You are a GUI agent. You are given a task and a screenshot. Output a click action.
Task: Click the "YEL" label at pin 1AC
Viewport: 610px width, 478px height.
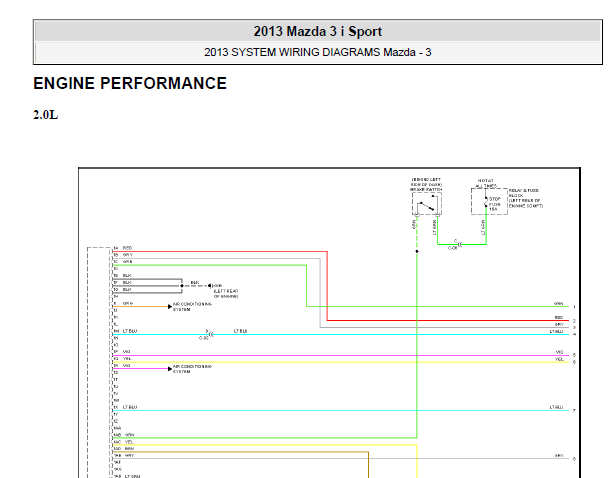pyautogui.click(x=129, y=442)
